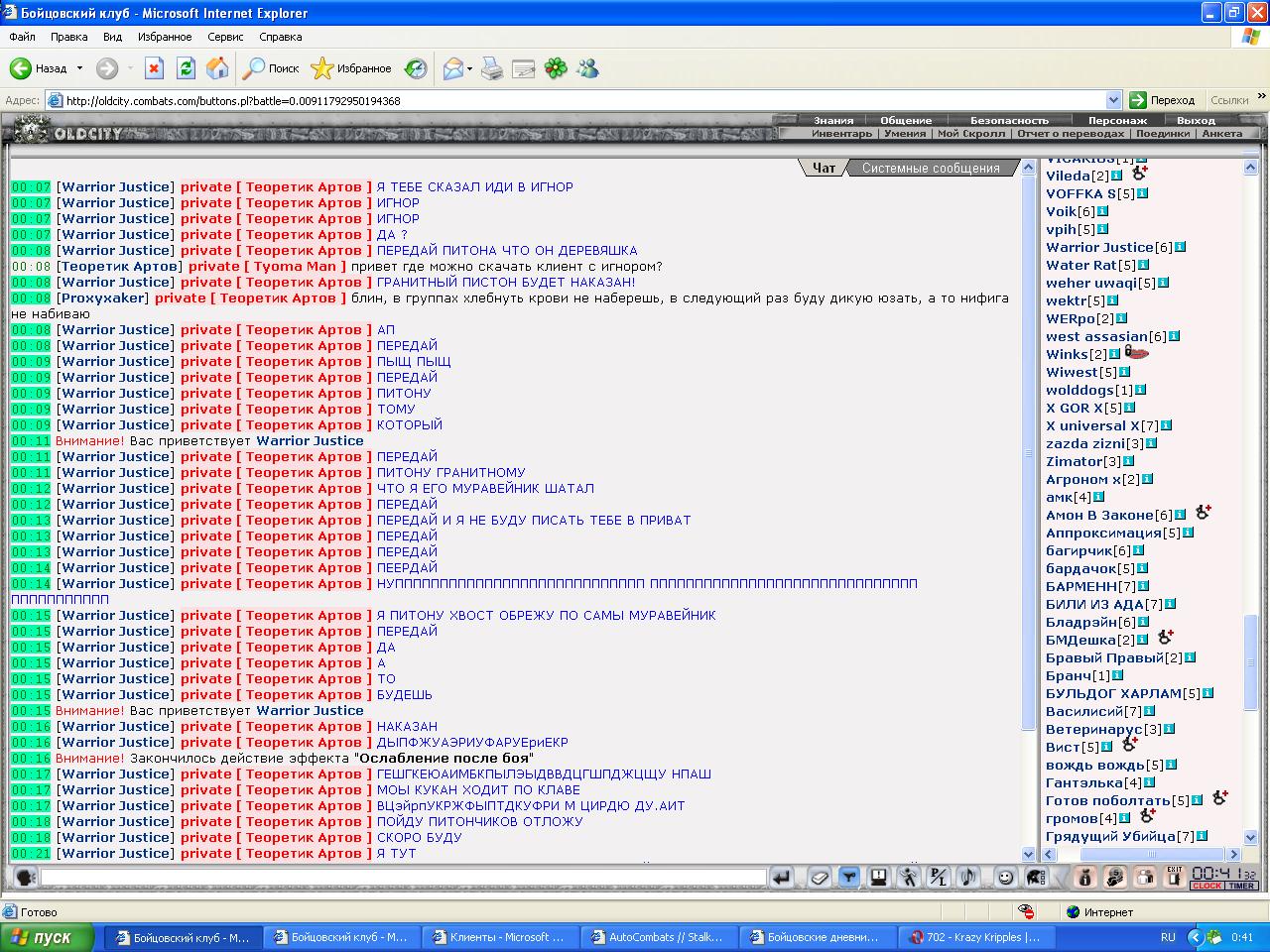Switch clock display to CLOCK mode
1270x952 pixels.
pyautogui.click(x=1206, y=886)
